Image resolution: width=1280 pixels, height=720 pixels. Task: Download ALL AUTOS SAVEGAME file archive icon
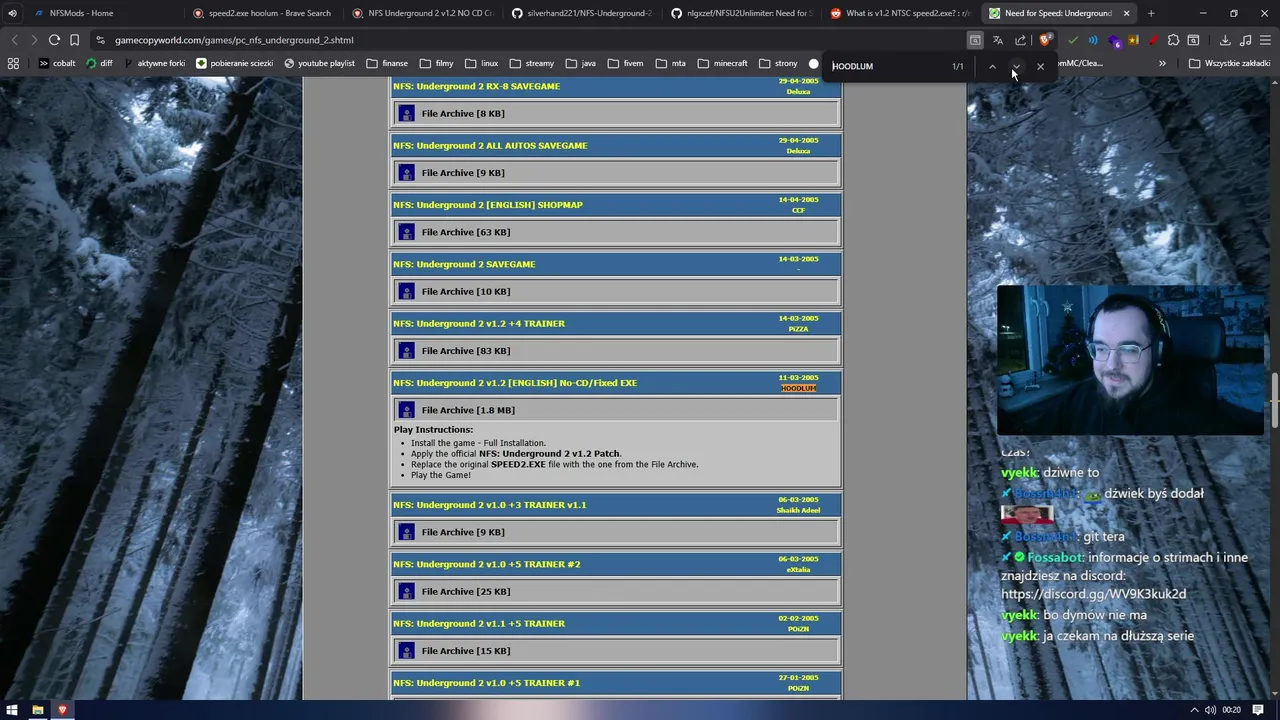point(406,173)
